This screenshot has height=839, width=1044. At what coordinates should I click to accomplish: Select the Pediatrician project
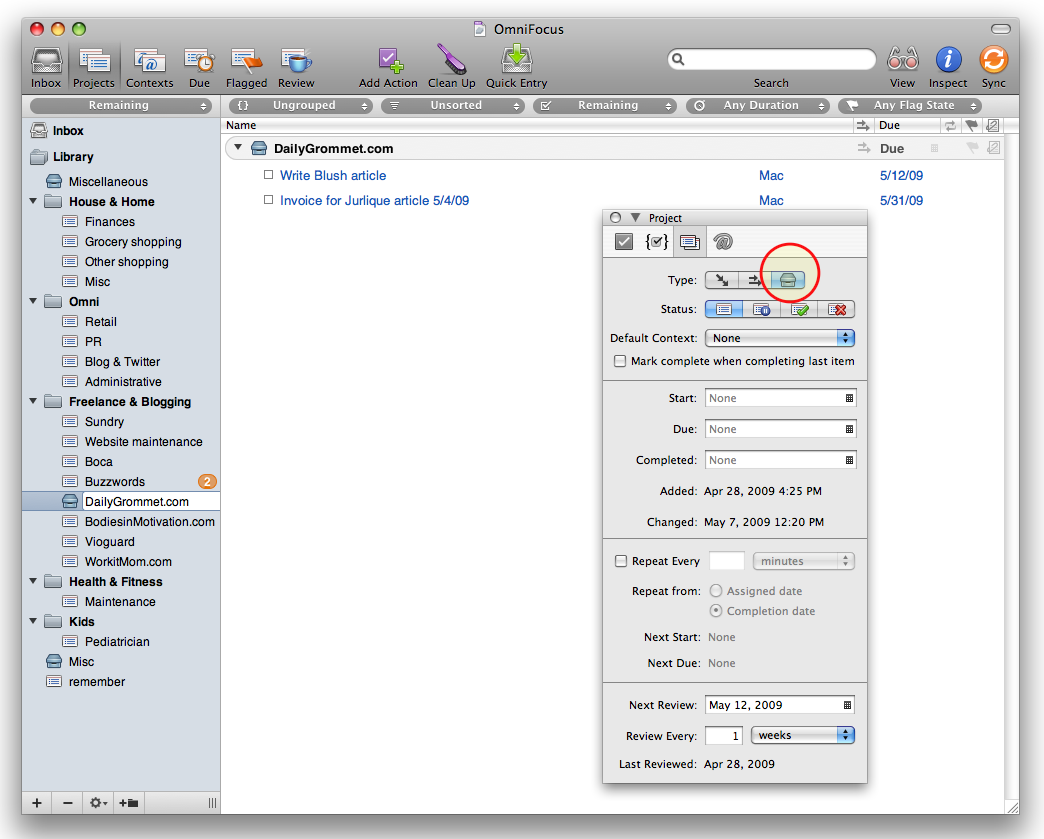click(x=117, y=641)
